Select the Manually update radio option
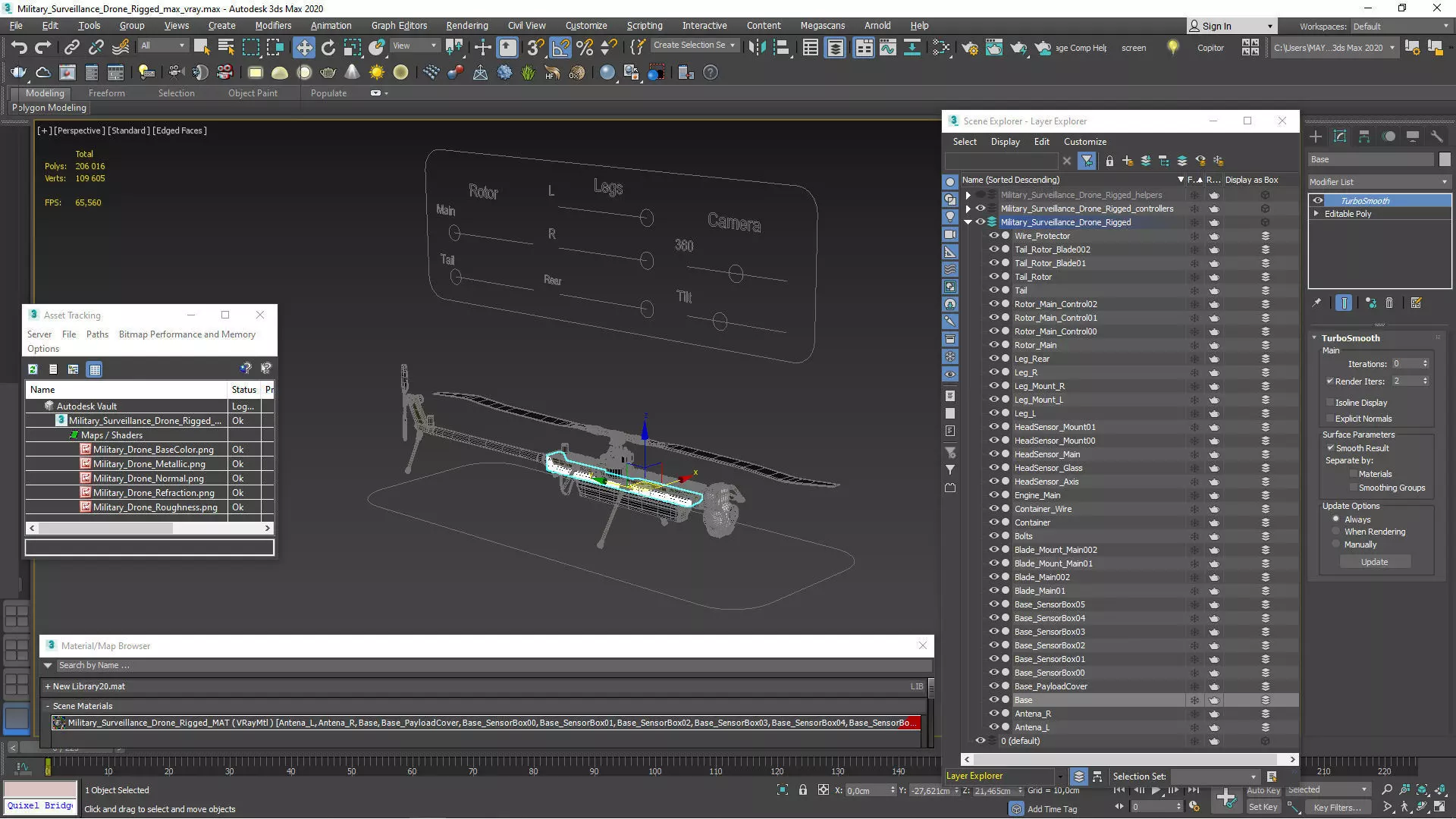The width and height of the screenshot is (1456, 819). pyautogui.click(x=1336, y=544)
